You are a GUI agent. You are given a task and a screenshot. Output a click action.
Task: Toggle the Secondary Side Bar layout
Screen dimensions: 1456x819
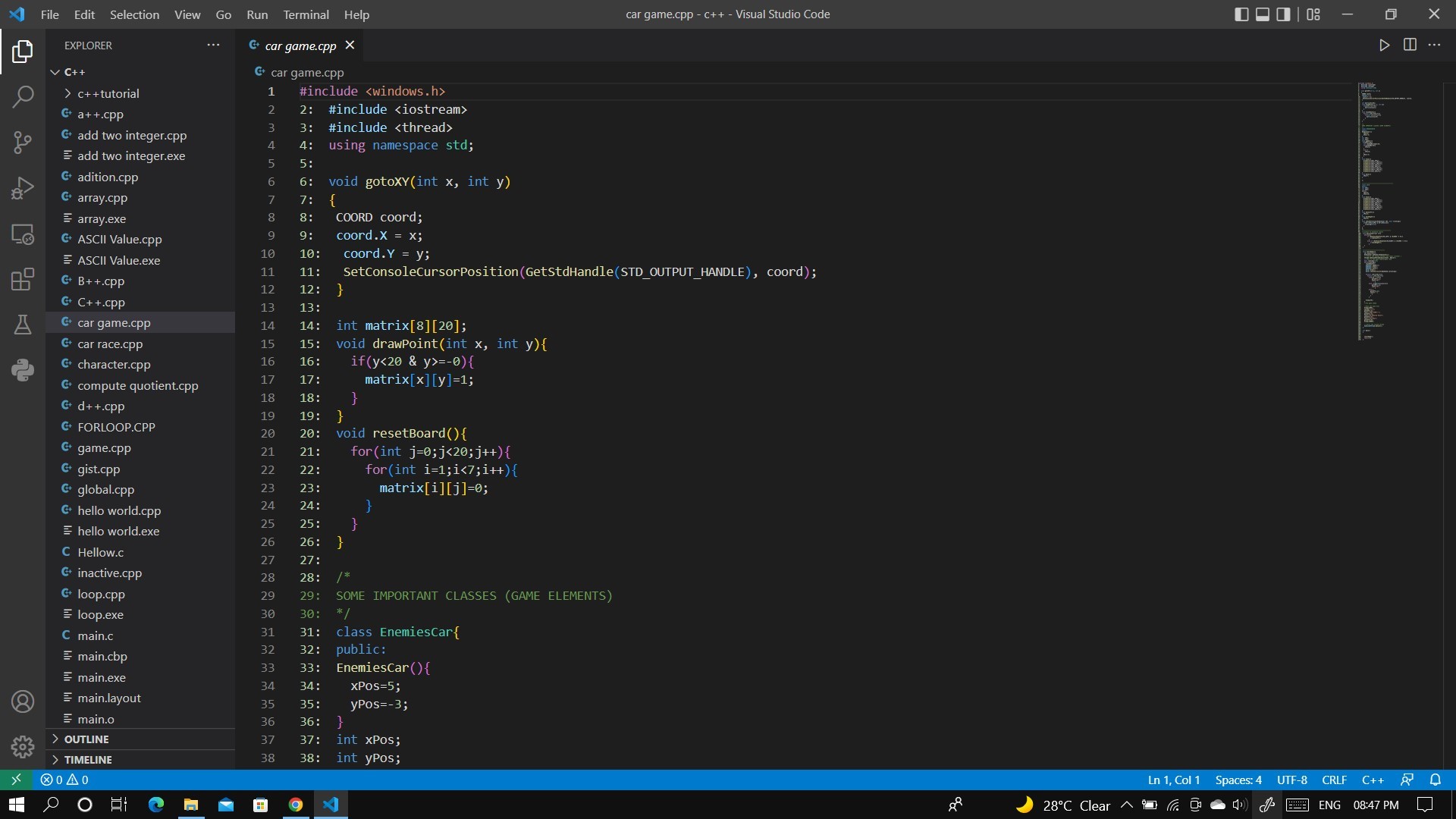click(1283, 14)
